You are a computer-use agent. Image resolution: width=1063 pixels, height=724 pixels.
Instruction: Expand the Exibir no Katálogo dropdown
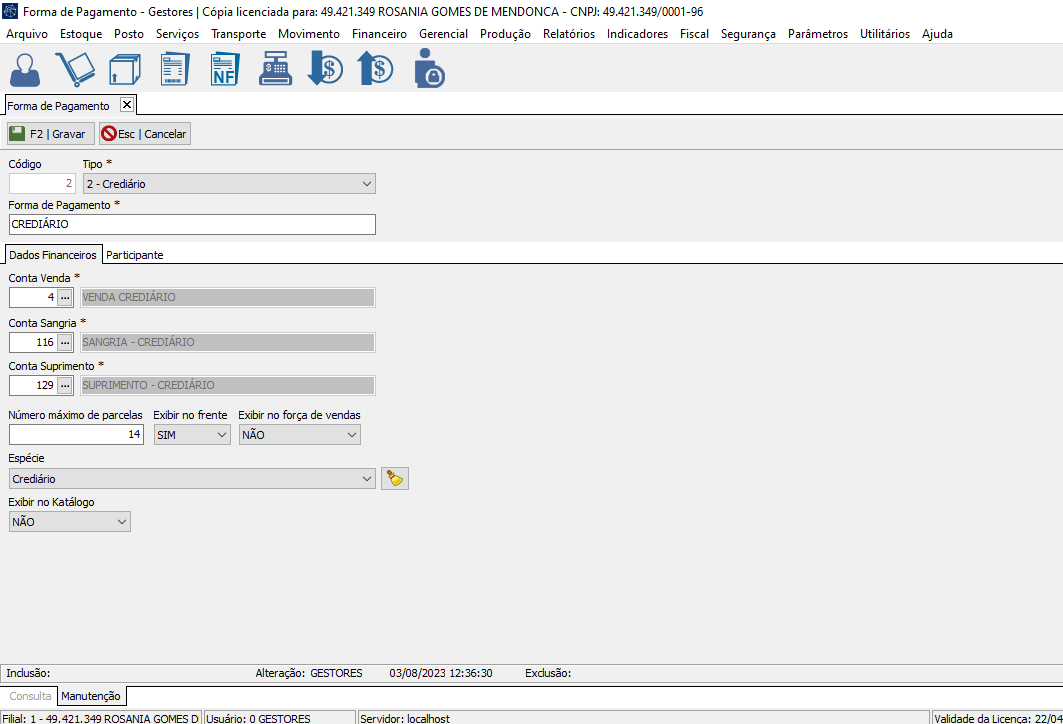122,521
